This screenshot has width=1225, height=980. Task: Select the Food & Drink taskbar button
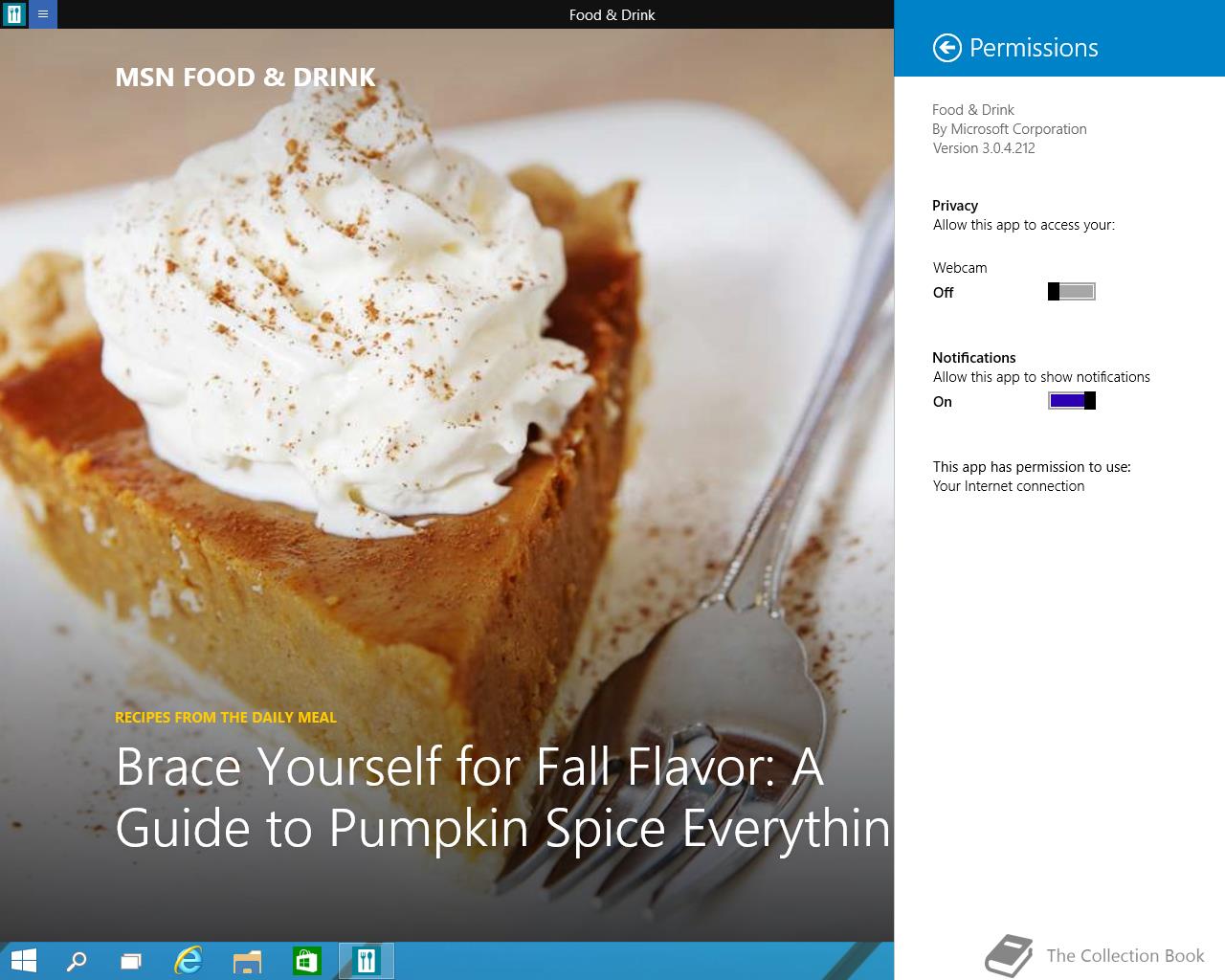(x=367, y=961)
